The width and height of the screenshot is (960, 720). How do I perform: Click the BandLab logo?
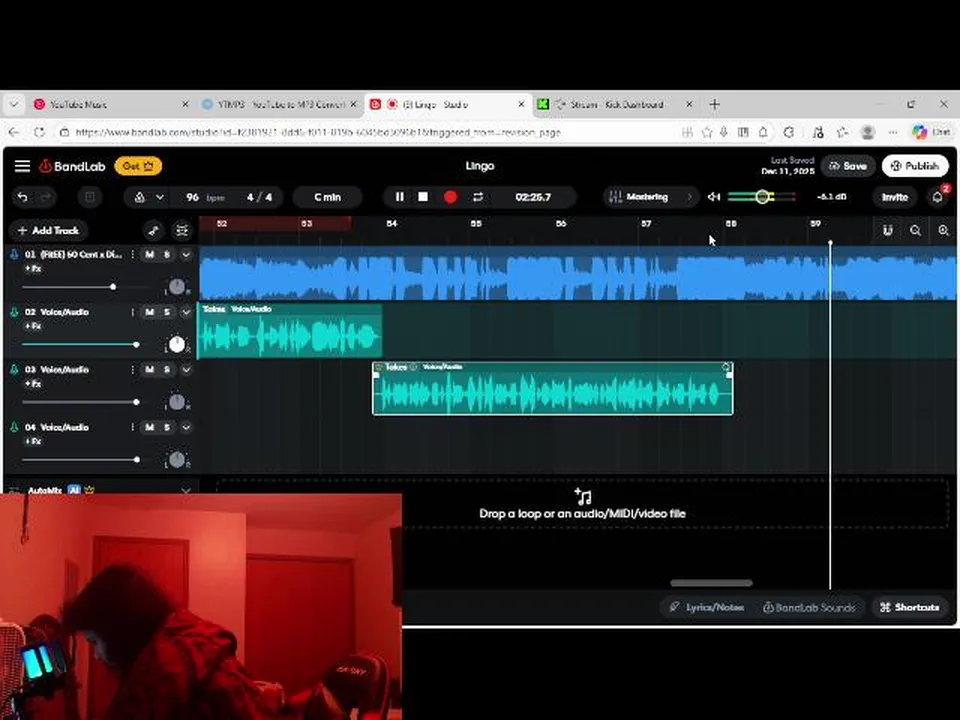[x=72, y=166]
